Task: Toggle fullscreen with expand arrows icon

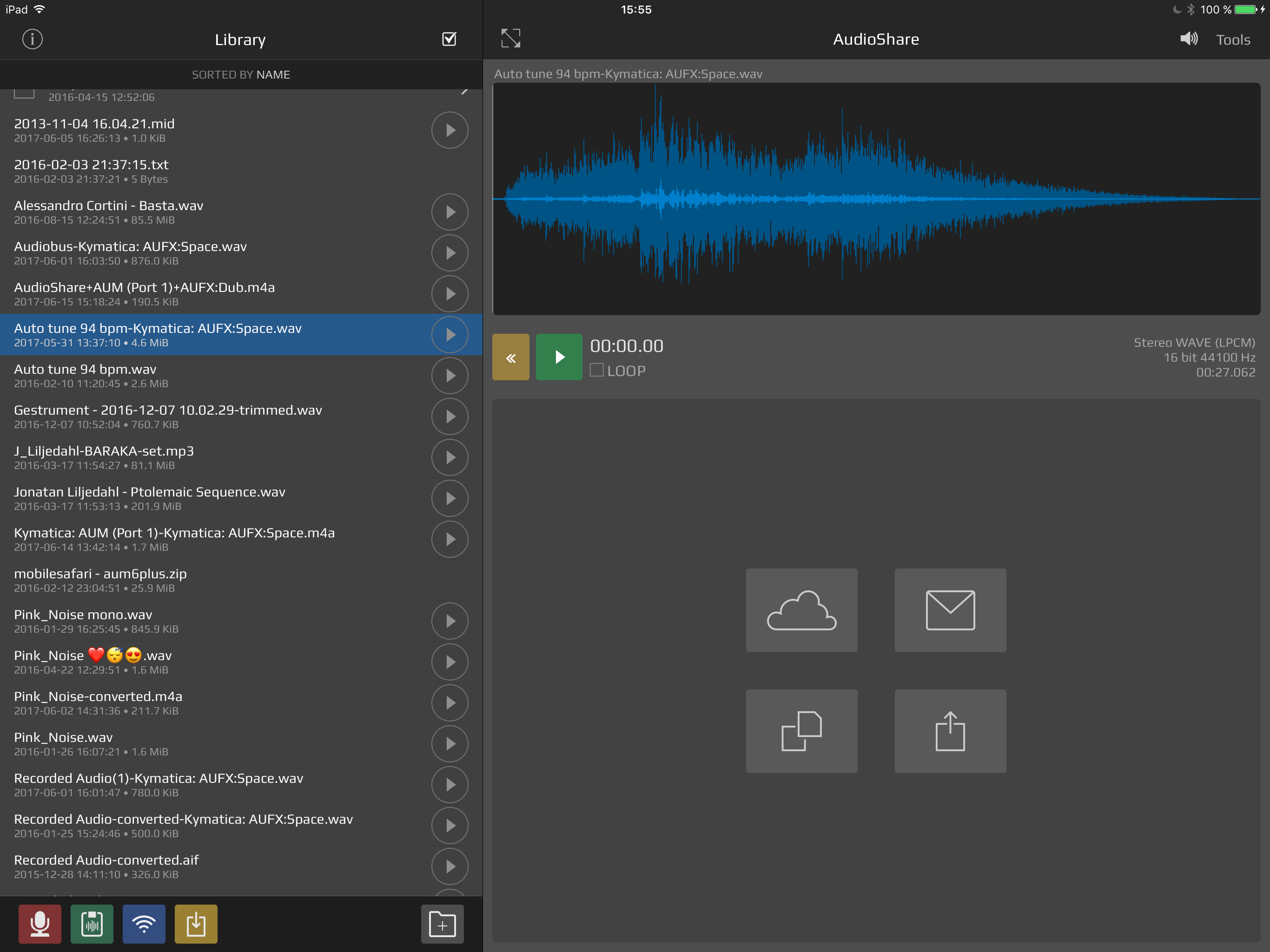Action: [510, 39]
